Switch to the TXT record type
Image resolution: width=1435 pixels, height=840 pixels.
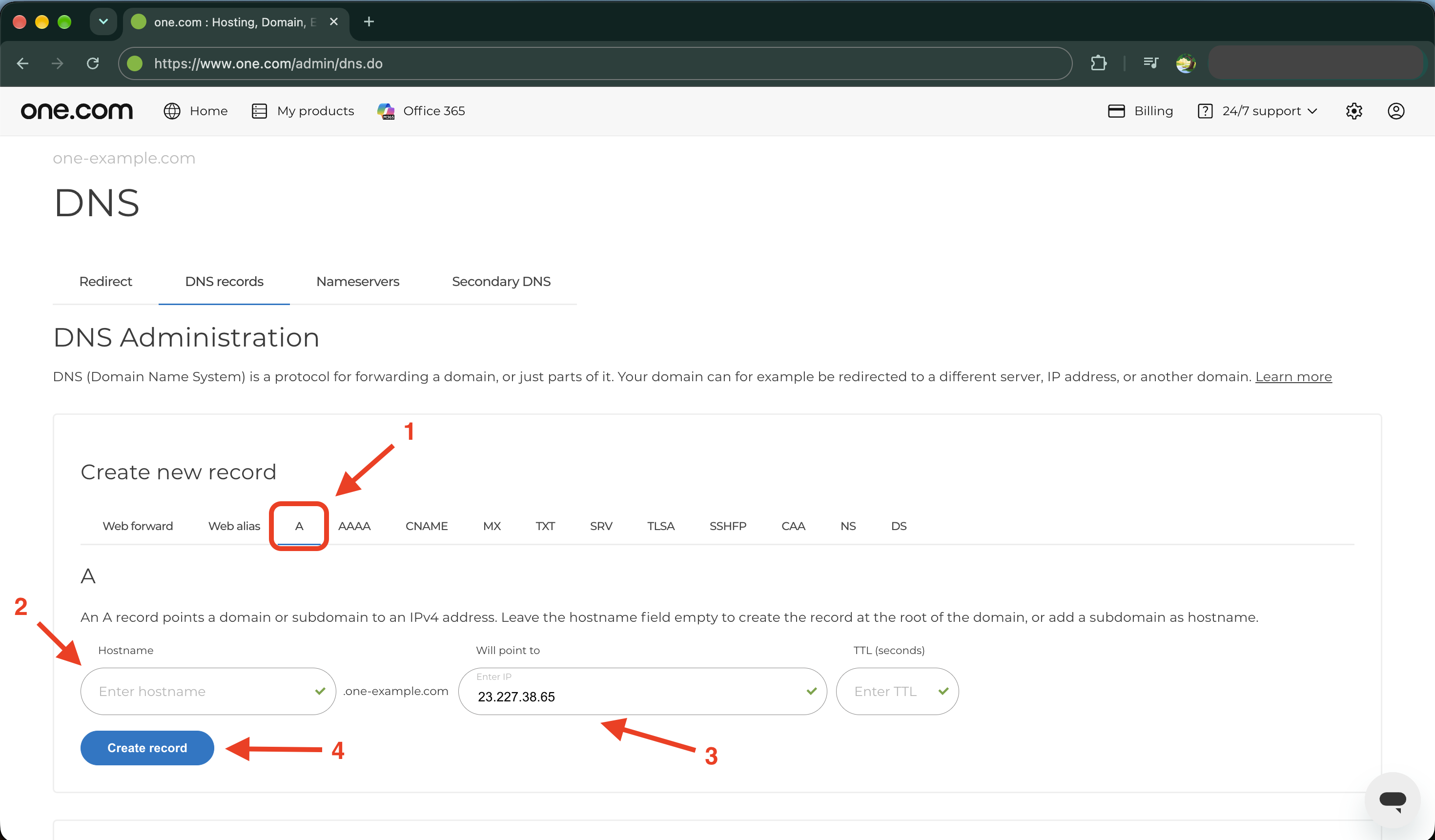(x=545, y=526)
